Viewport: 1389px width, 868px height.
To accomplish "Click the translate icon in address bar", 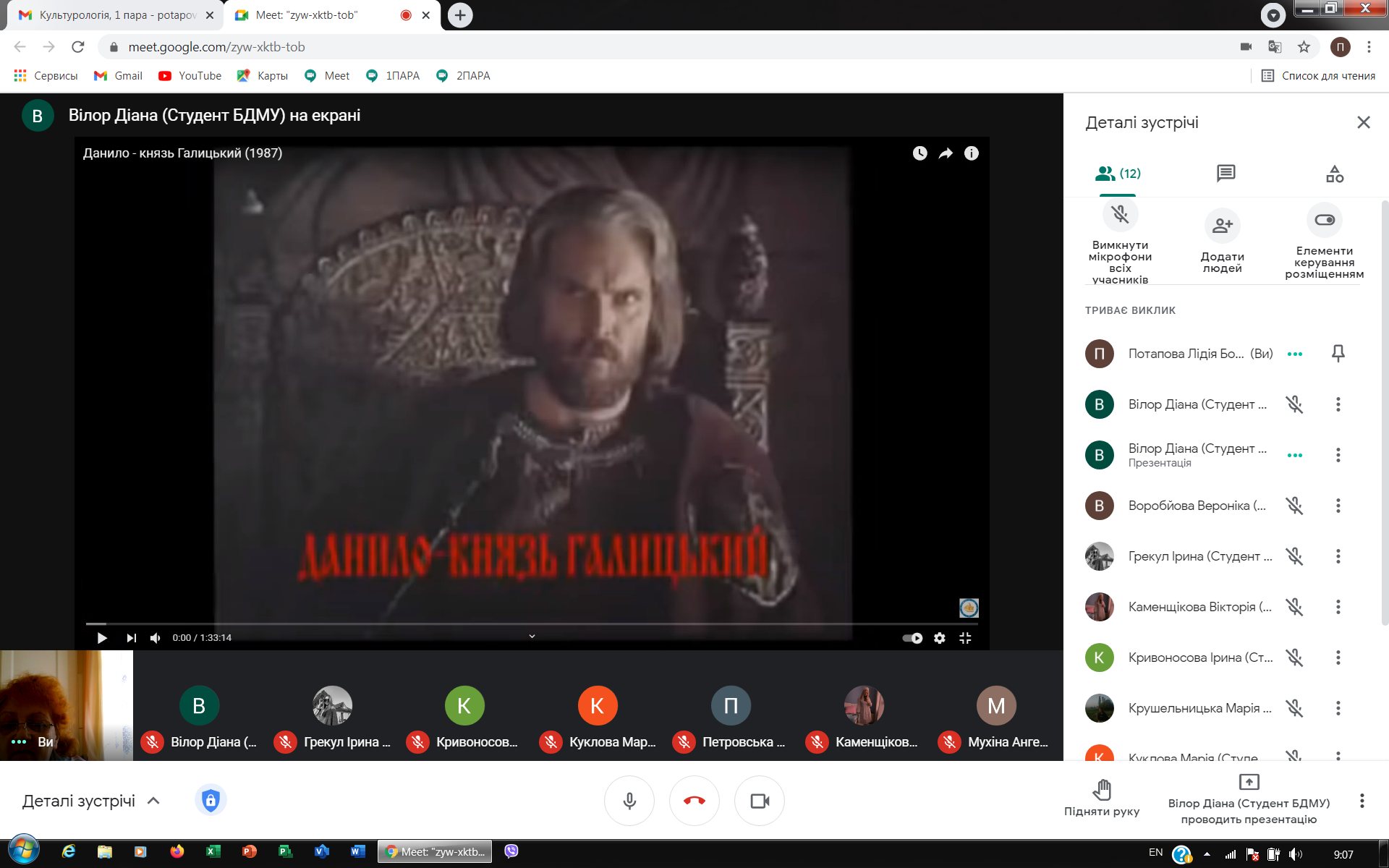I will [x=1275, y=47].
